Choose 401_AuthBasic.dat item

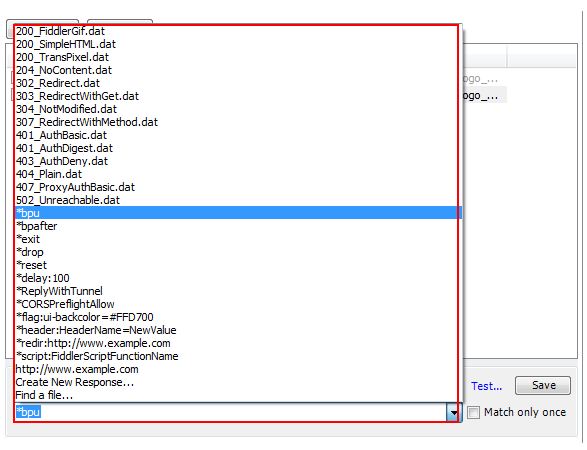click(238, 135)
